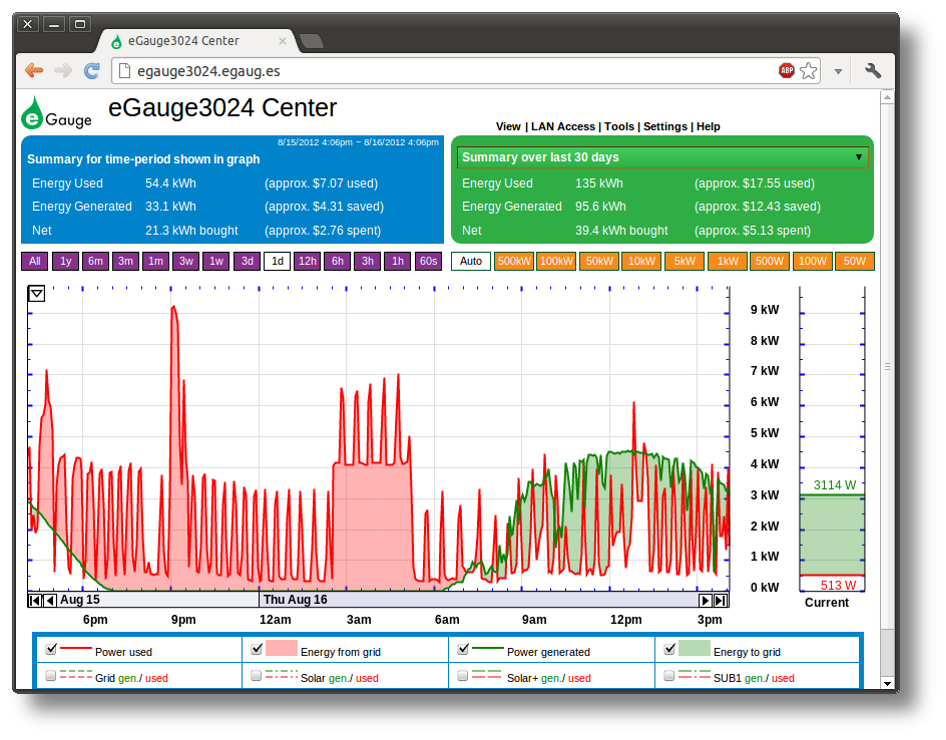Toggle the Energy from grid checkbox
The height and width of the screenshot is (740, 946).
tap(256, 648)
